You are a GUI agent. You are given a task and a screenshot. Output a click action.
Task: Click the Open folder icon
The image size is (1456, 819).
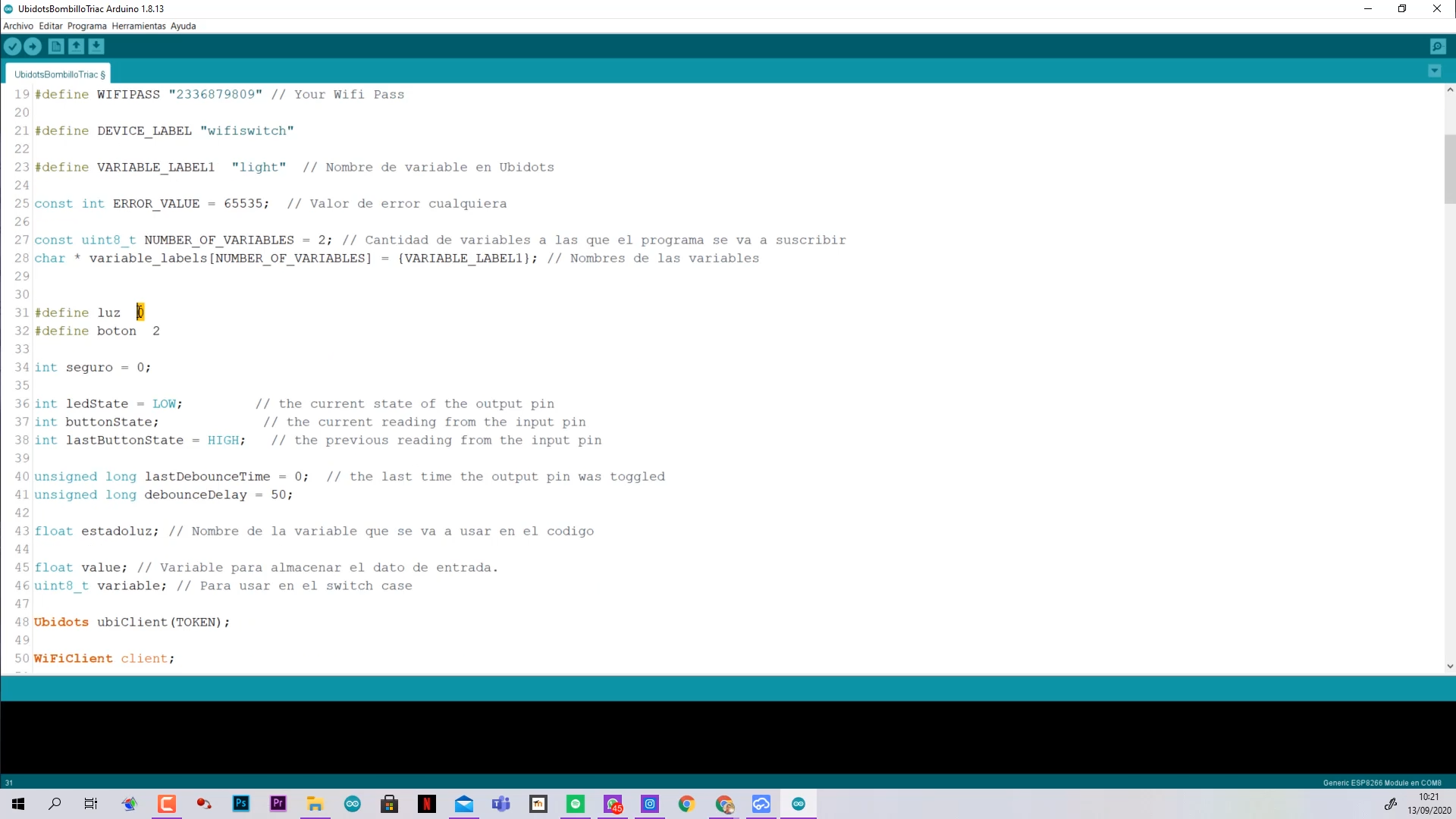[77, 47]
